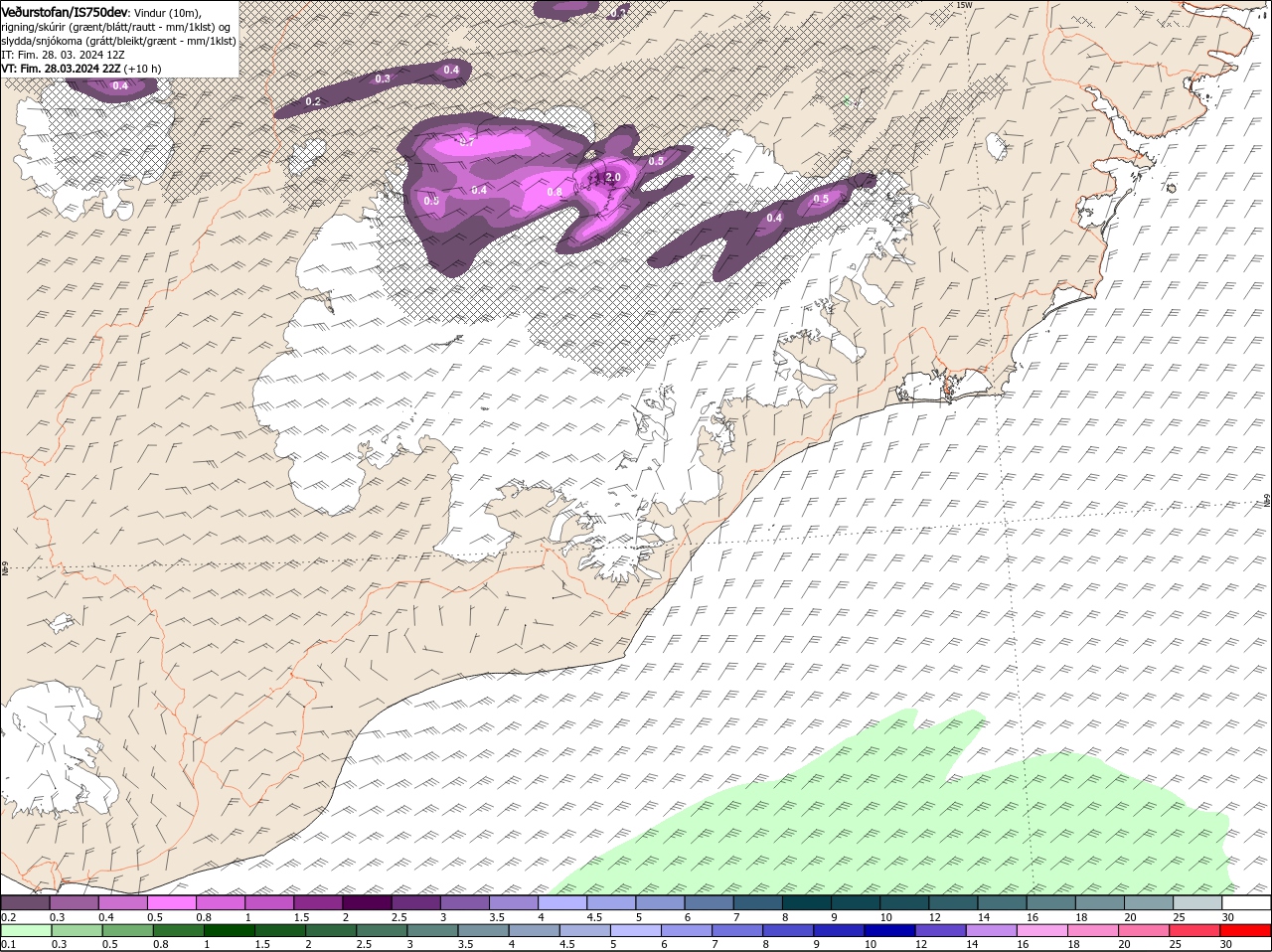Click the '2.0' contour label on the map
The width and height of the screenshot is (1272, 952).
tap(612, 177)
